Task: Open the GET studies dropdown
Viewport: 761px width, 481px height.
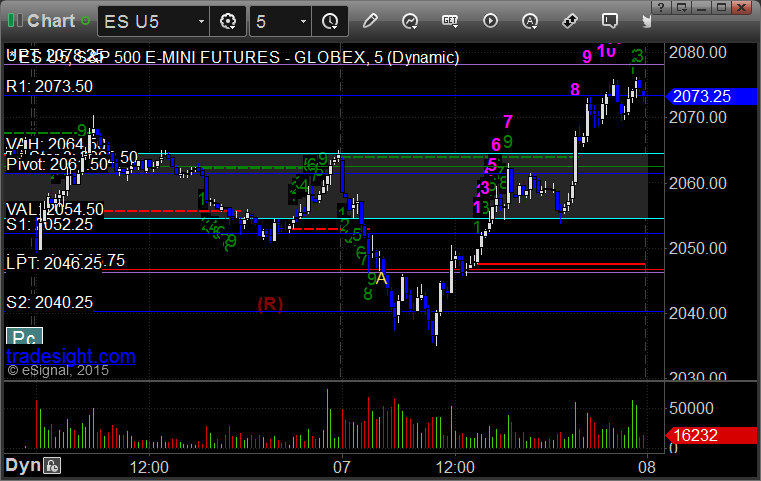Action: pos(450,21)
